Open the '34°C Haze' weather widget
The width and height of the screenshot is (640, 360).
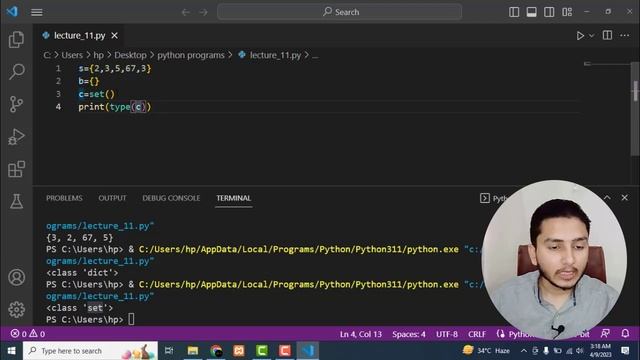pyautogui.click(x=487, y=351)
